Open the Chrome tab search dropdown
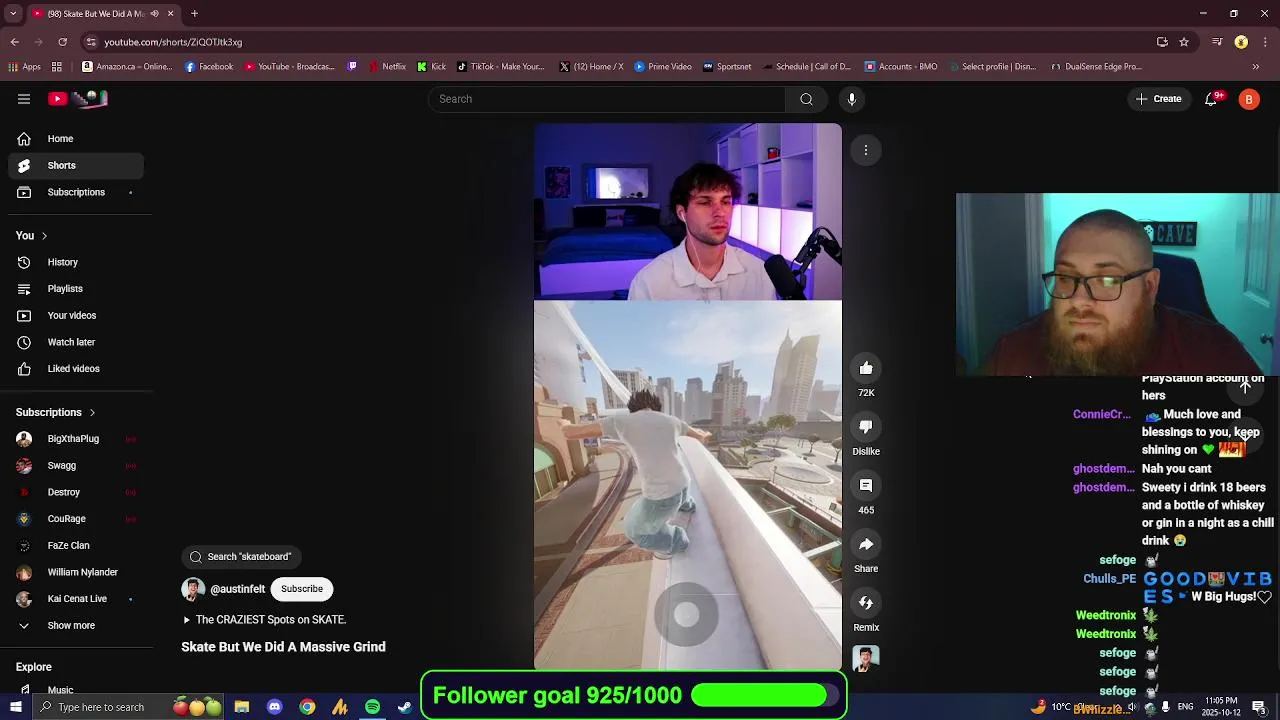 pyautogui.click(x=14, y=14)
